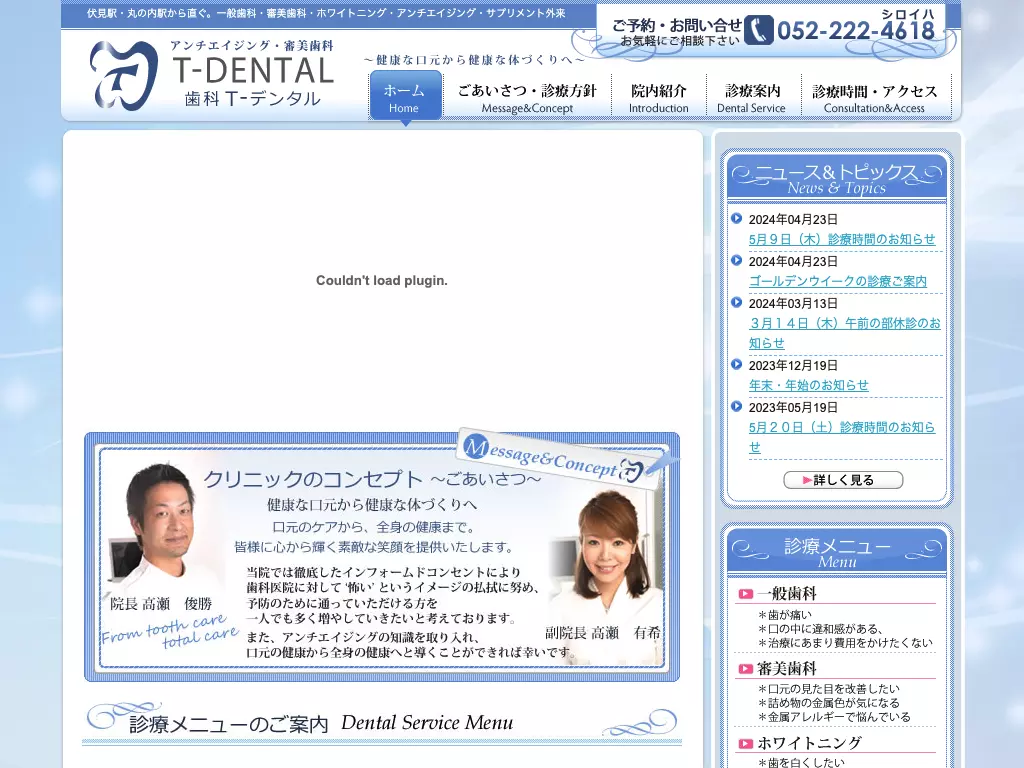Click the small tooth logo on Message&Concept ribbon

(631, 470)
